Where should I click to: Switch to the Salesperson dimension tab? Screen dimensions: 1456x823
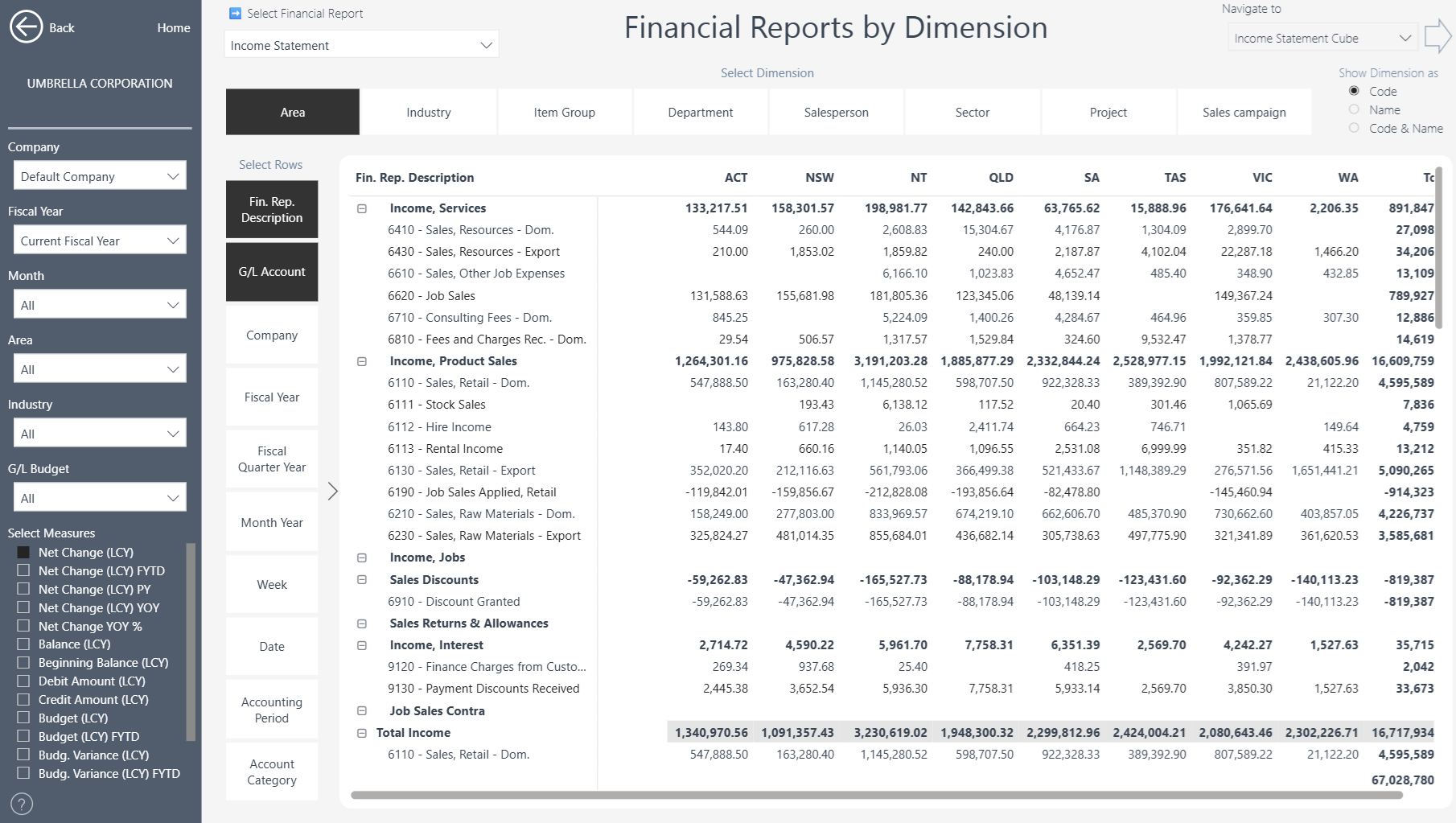coord(836,113)
